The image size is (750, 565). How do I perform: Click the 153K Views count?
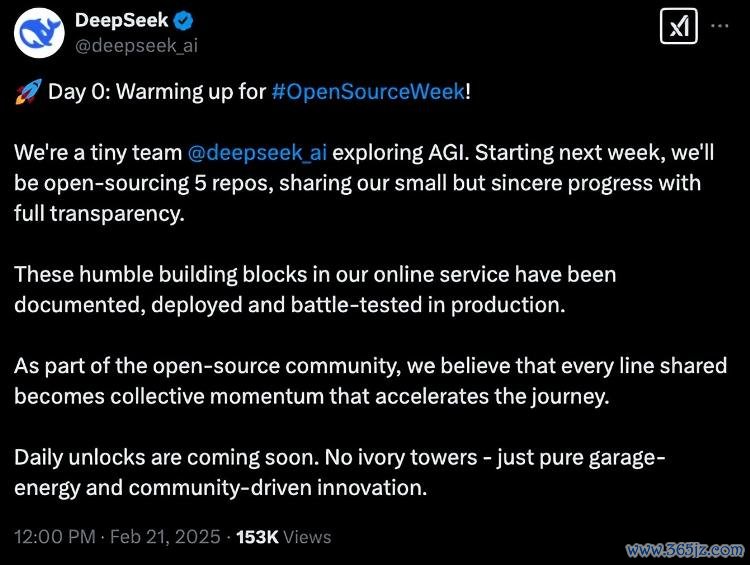(284, 537)
